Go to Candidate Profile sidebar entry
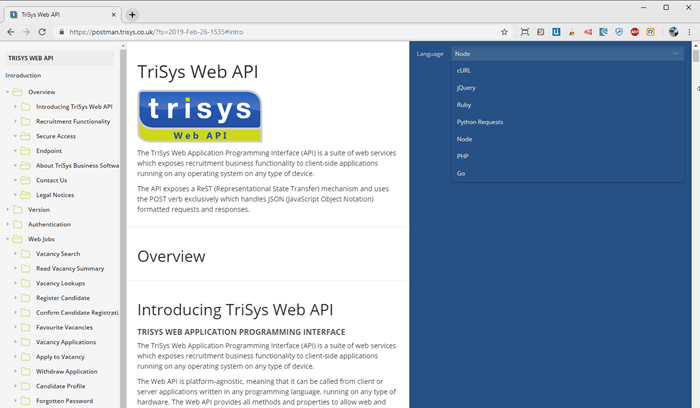Screen dimensions: 700x408 pos(60,386)
